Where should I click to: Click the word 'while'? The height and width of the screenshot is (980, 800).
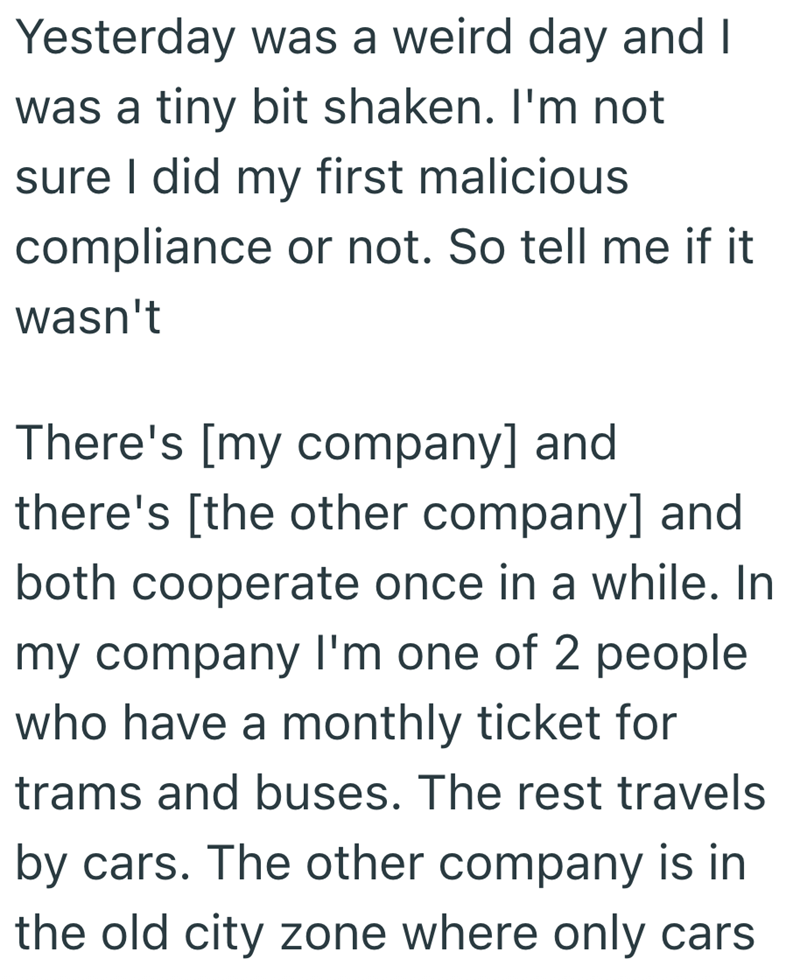(x=652, y=584)
